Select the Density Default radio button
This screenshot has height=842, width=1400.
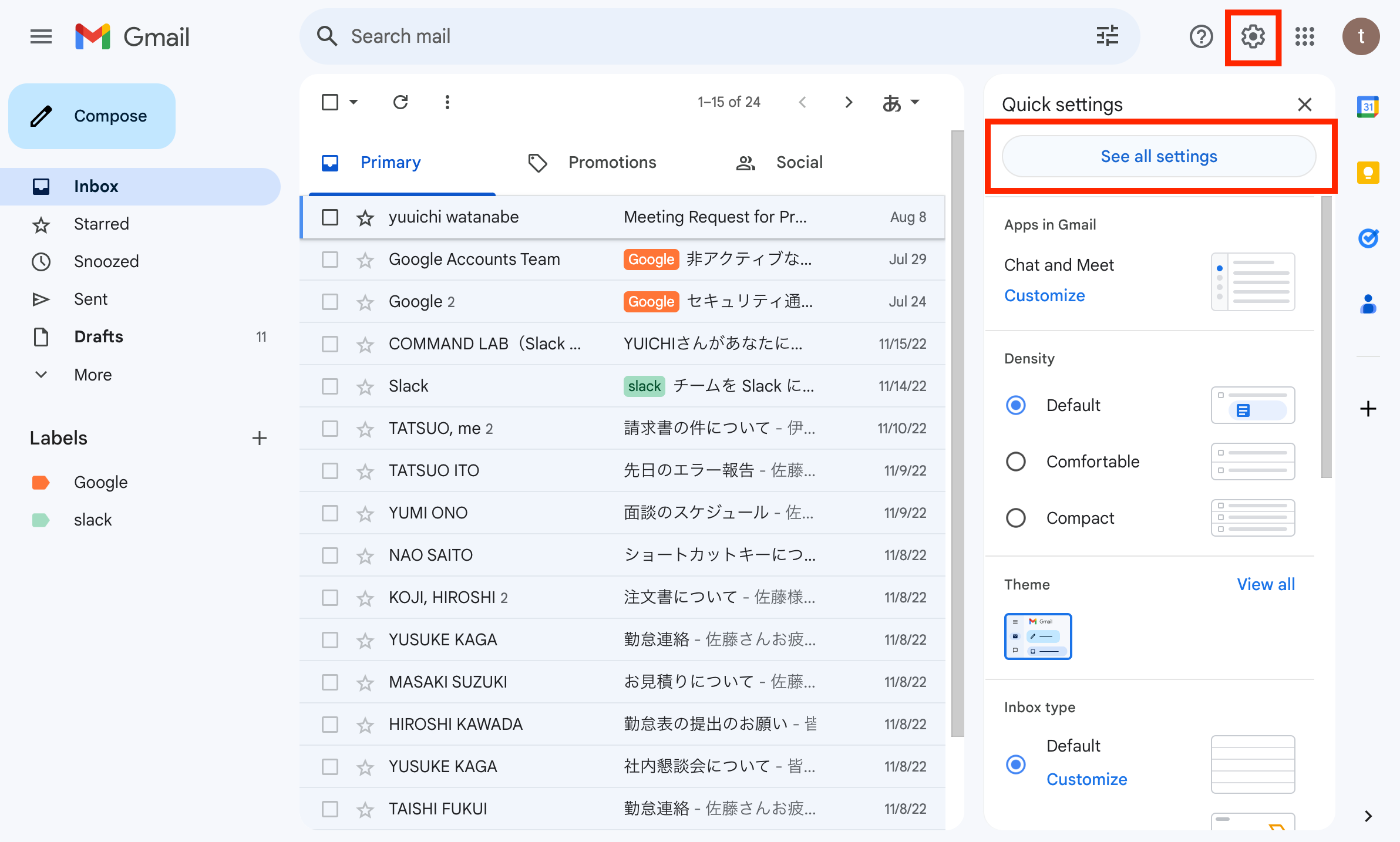click(1016, 405)
